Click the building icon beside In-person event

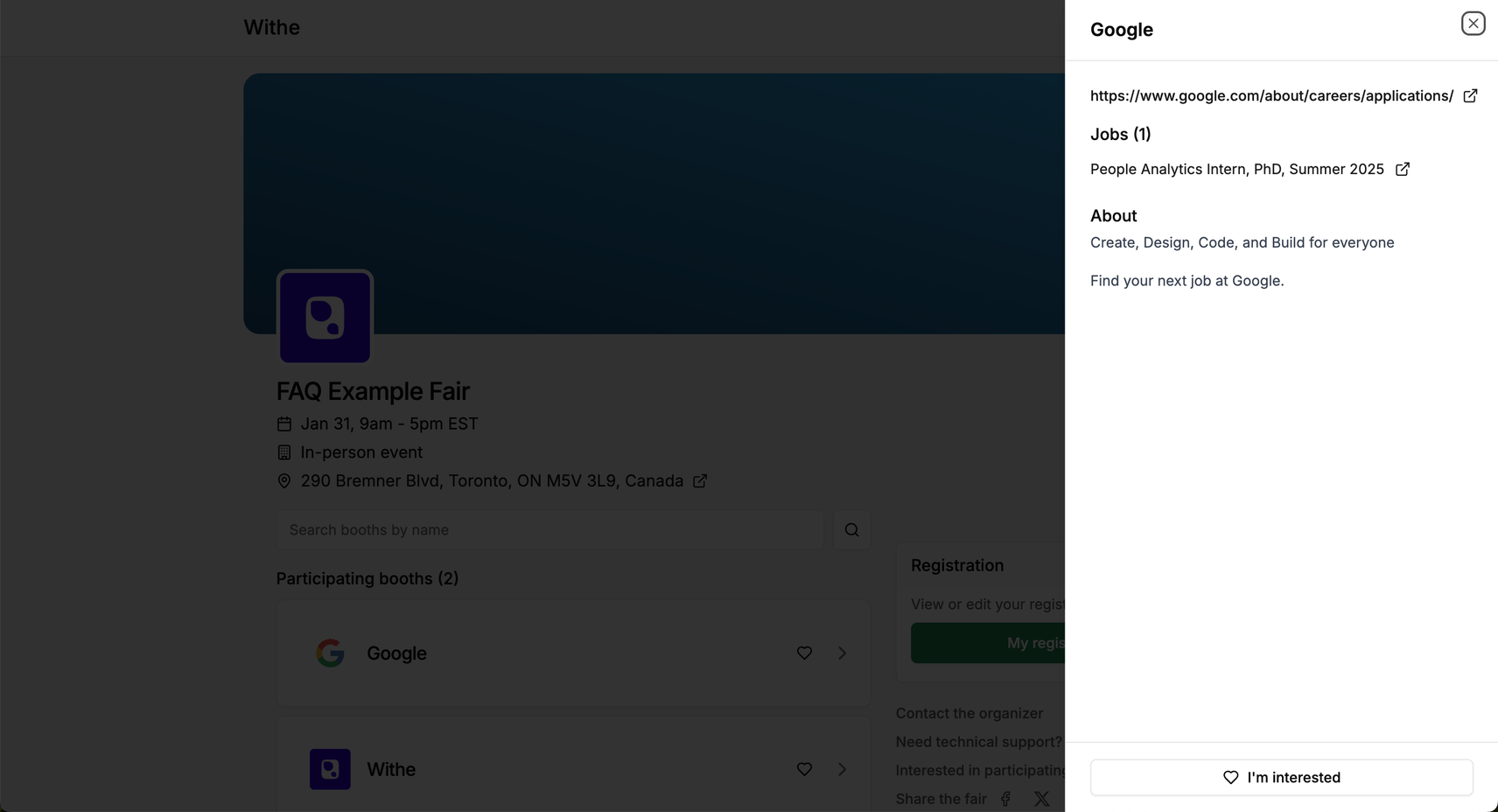coord(284,452)
